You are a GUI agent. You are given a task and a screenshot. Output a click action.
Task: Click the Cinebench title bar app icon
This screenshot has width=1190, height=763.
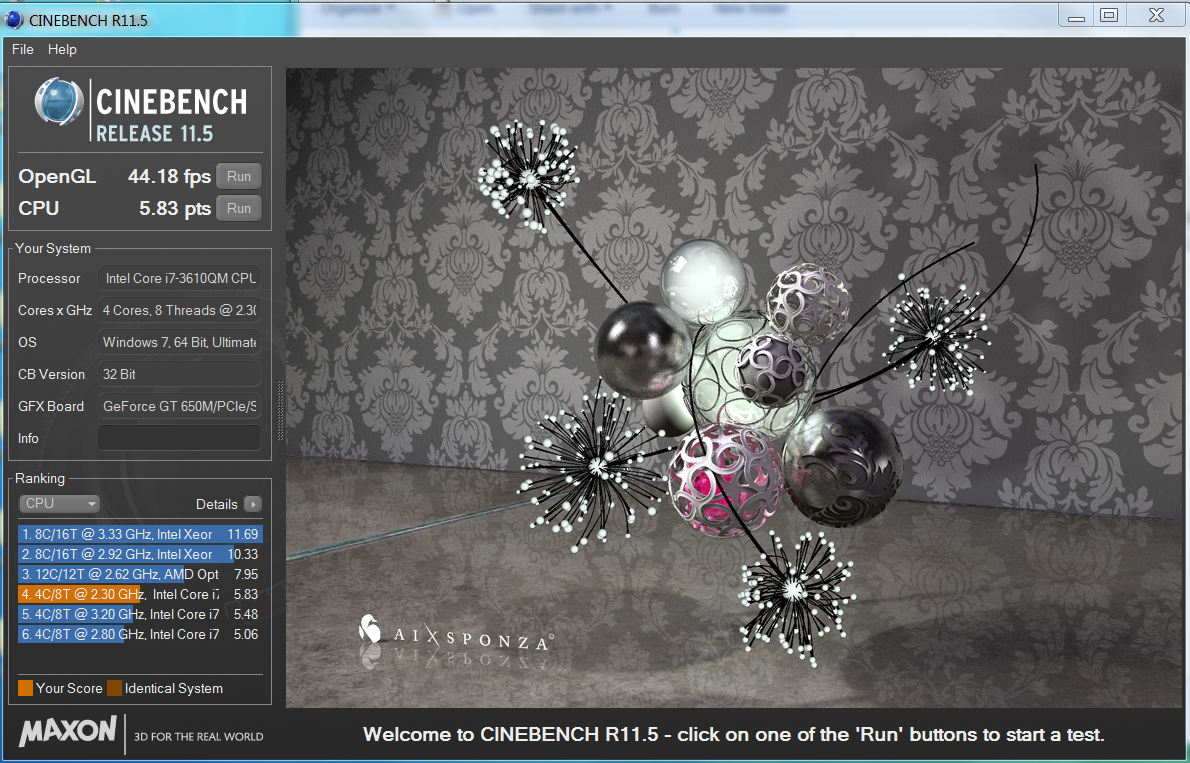(14, 20)
